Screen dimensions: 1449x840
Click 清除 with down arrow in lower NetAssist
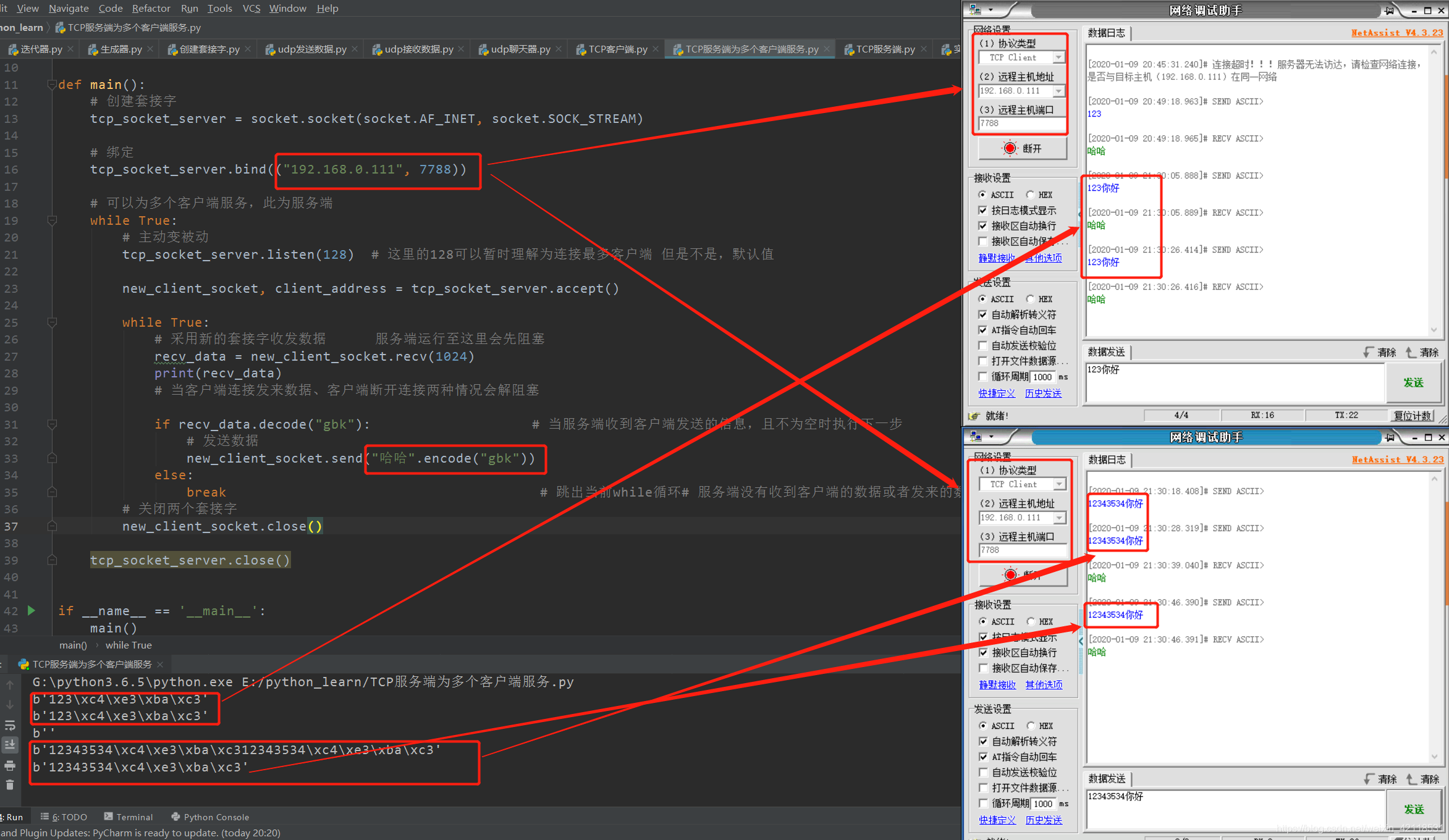pyautogui.click(x=1380, y=779)
